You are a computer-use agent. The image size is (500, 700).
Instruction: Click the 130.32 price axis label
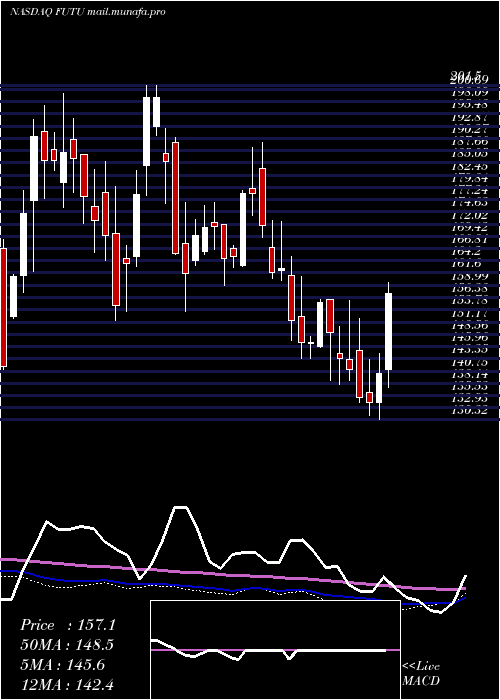click(469, 411)
